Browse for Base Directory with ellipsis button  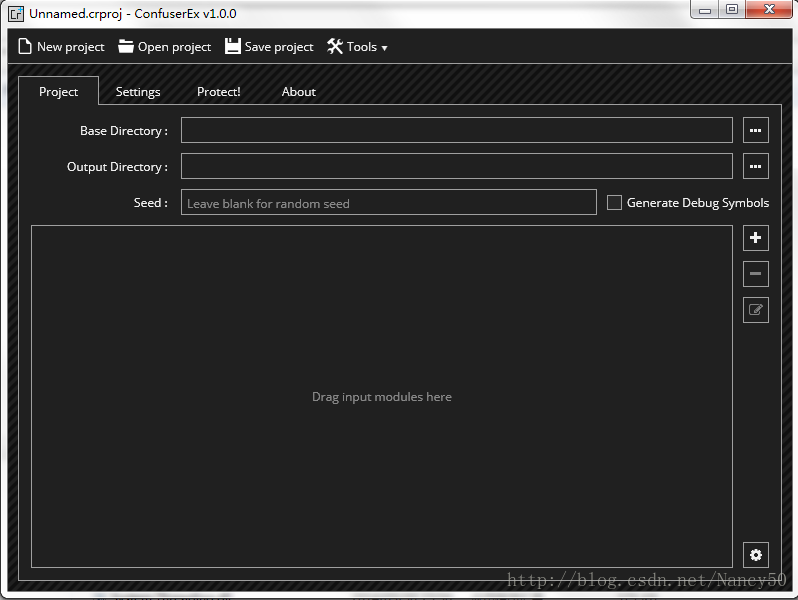coord(756,130)
